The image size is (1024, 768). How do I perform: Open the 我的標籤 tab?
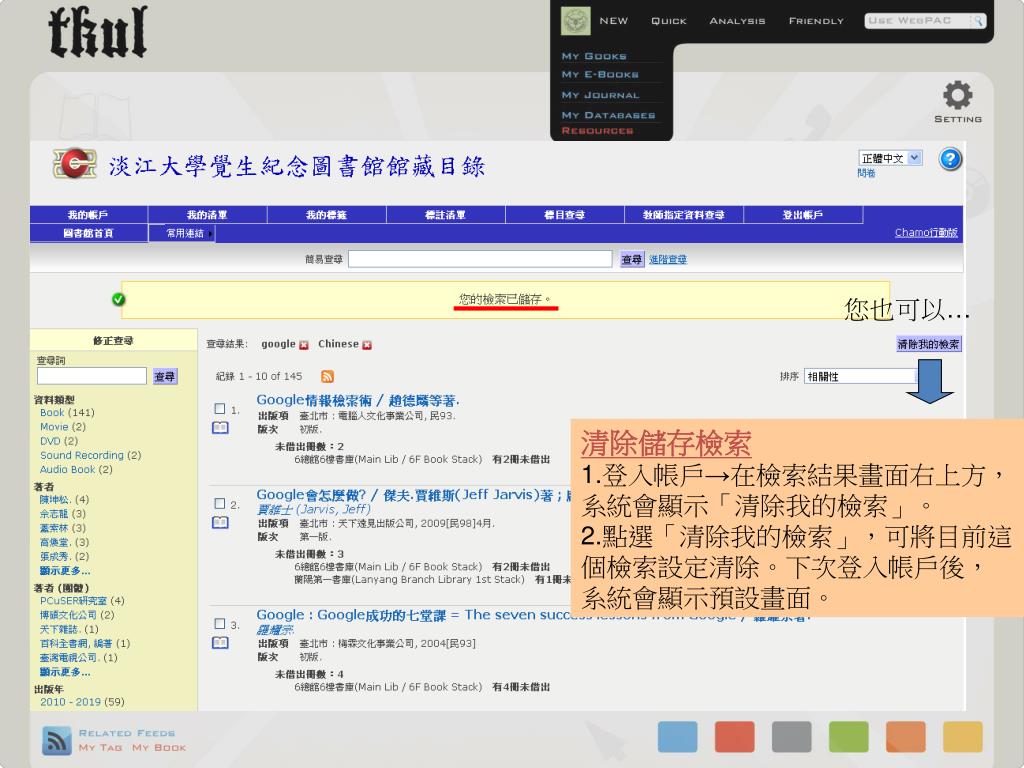(327, 215)
